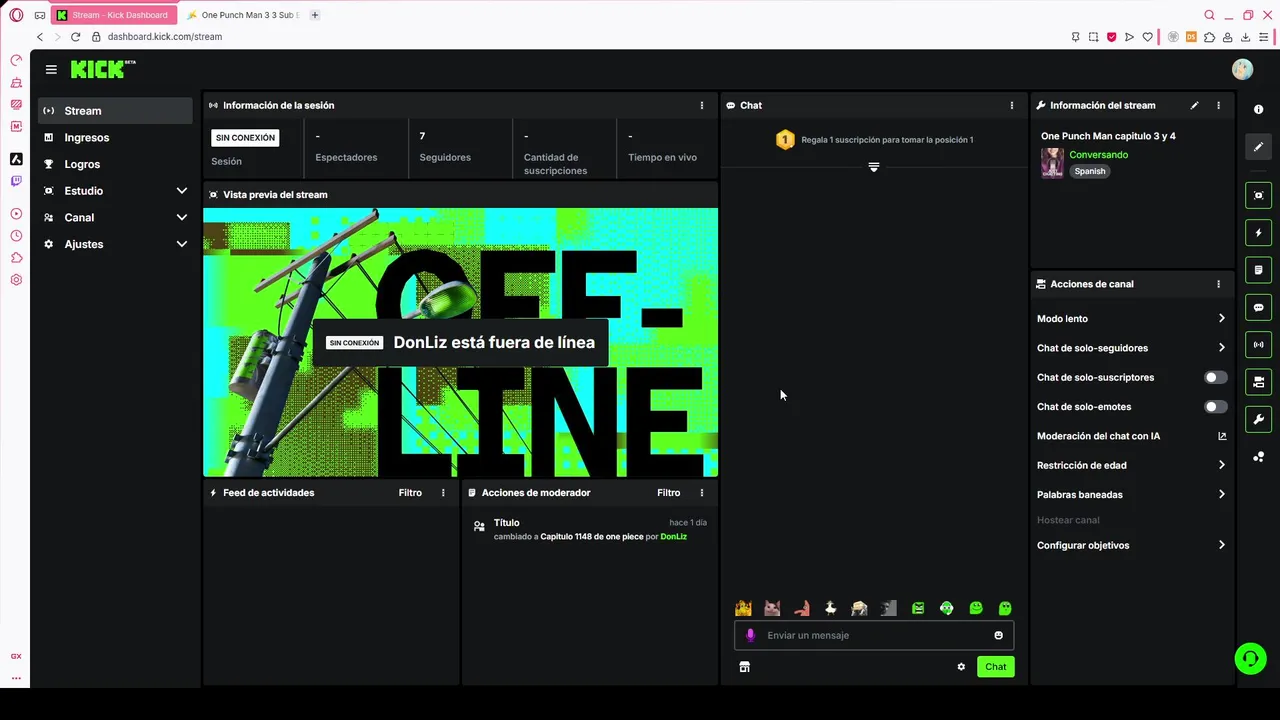This screenshot has width=1280, height=720.
Task: Open options for Información del stream panel
Action: click(1218, 105)
